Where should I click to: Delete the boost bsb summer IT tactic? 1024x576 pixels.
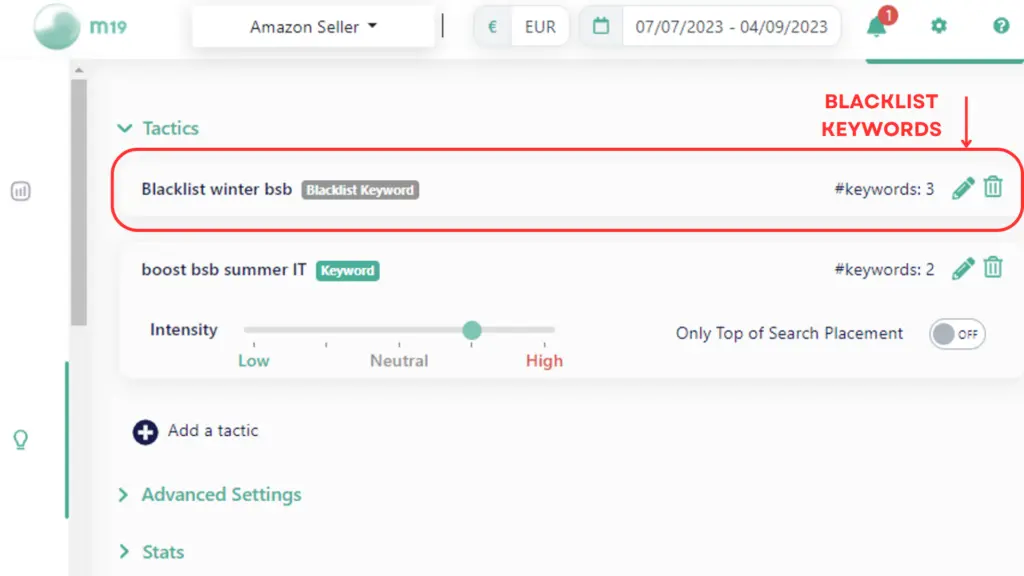(993, 268)
